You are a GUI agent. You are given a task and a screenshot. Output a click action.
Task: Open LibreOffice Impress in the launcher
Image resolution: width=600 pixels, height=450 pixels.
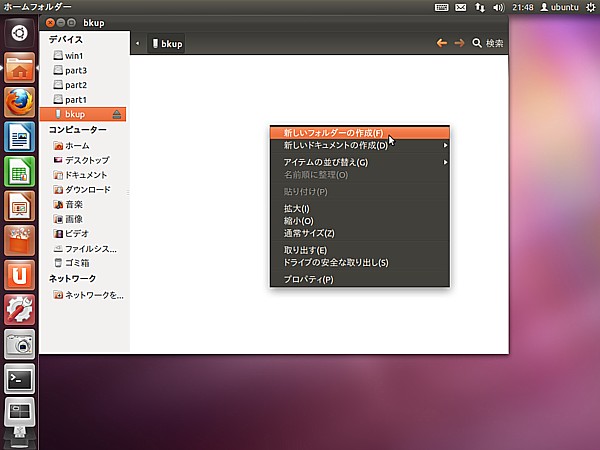[20, 206]
